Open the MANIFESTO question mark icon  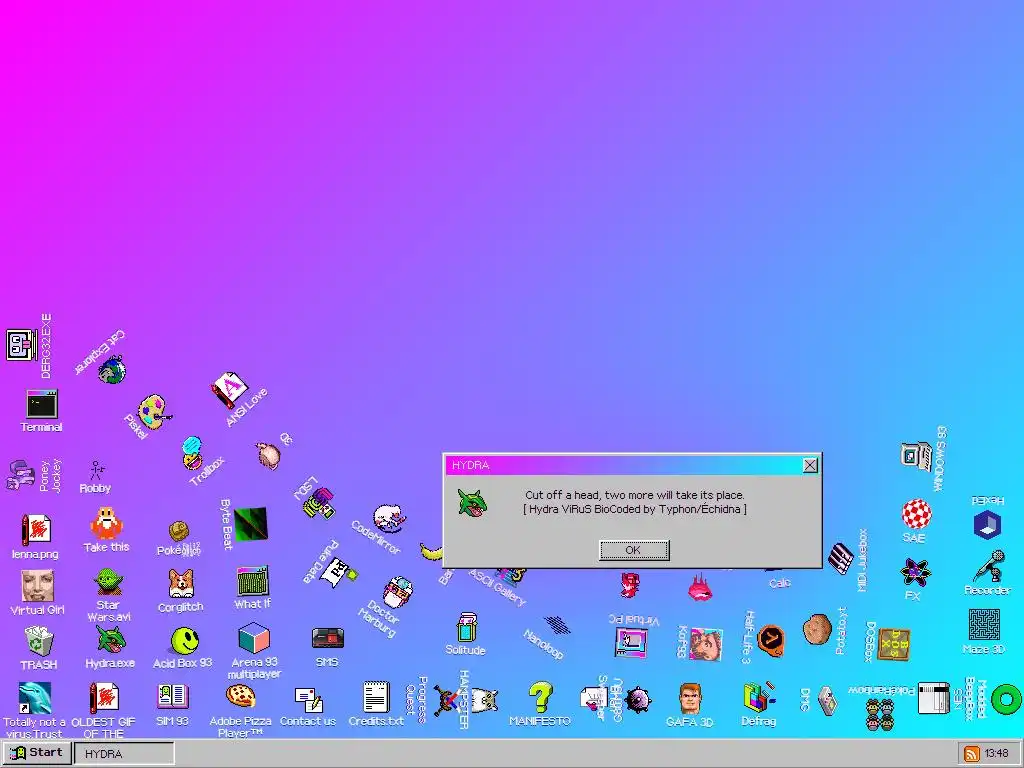pyautogui.click(x=541, y=697)
